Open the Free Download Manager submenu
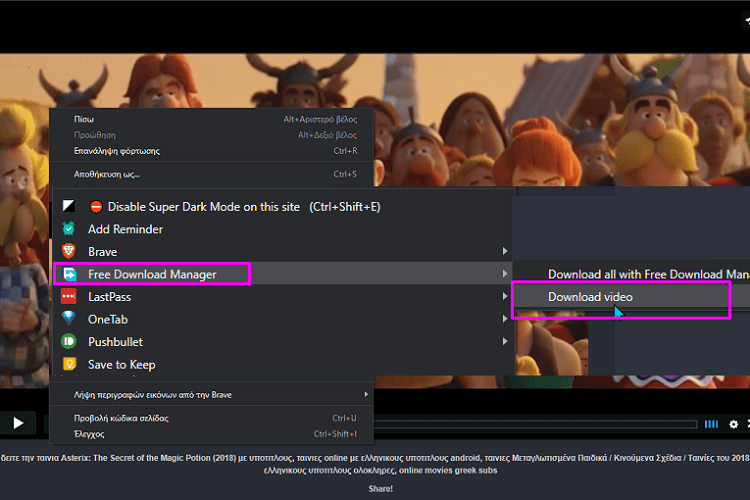Screen dimensions: 750x500 point(282,274)
